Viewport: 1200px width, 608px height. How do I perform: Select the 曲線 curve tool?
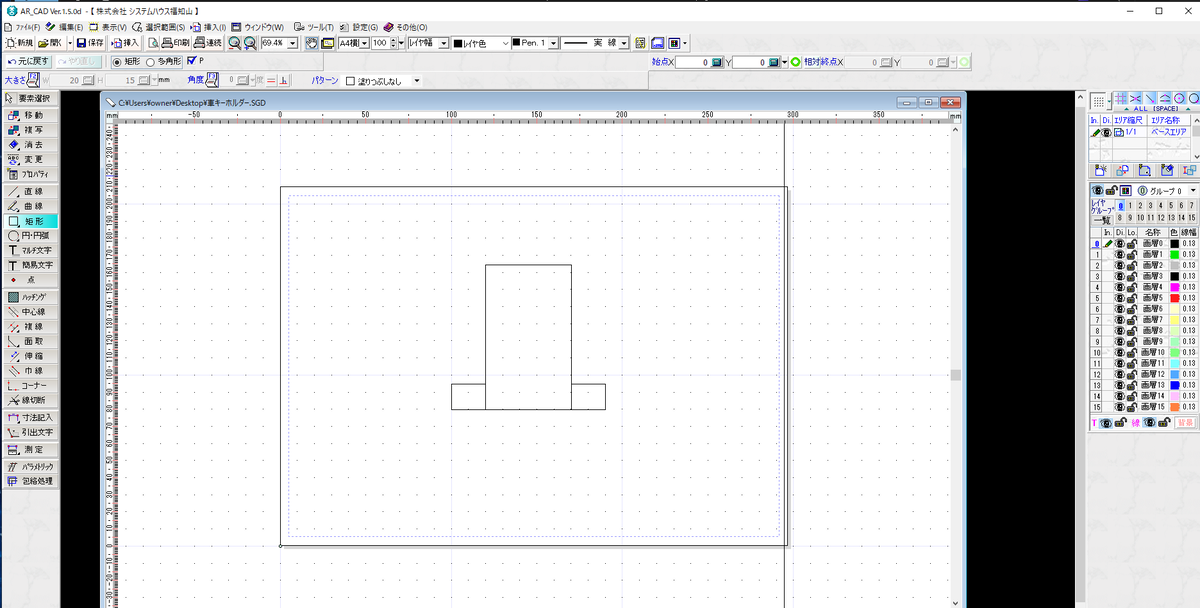(30, 206)
